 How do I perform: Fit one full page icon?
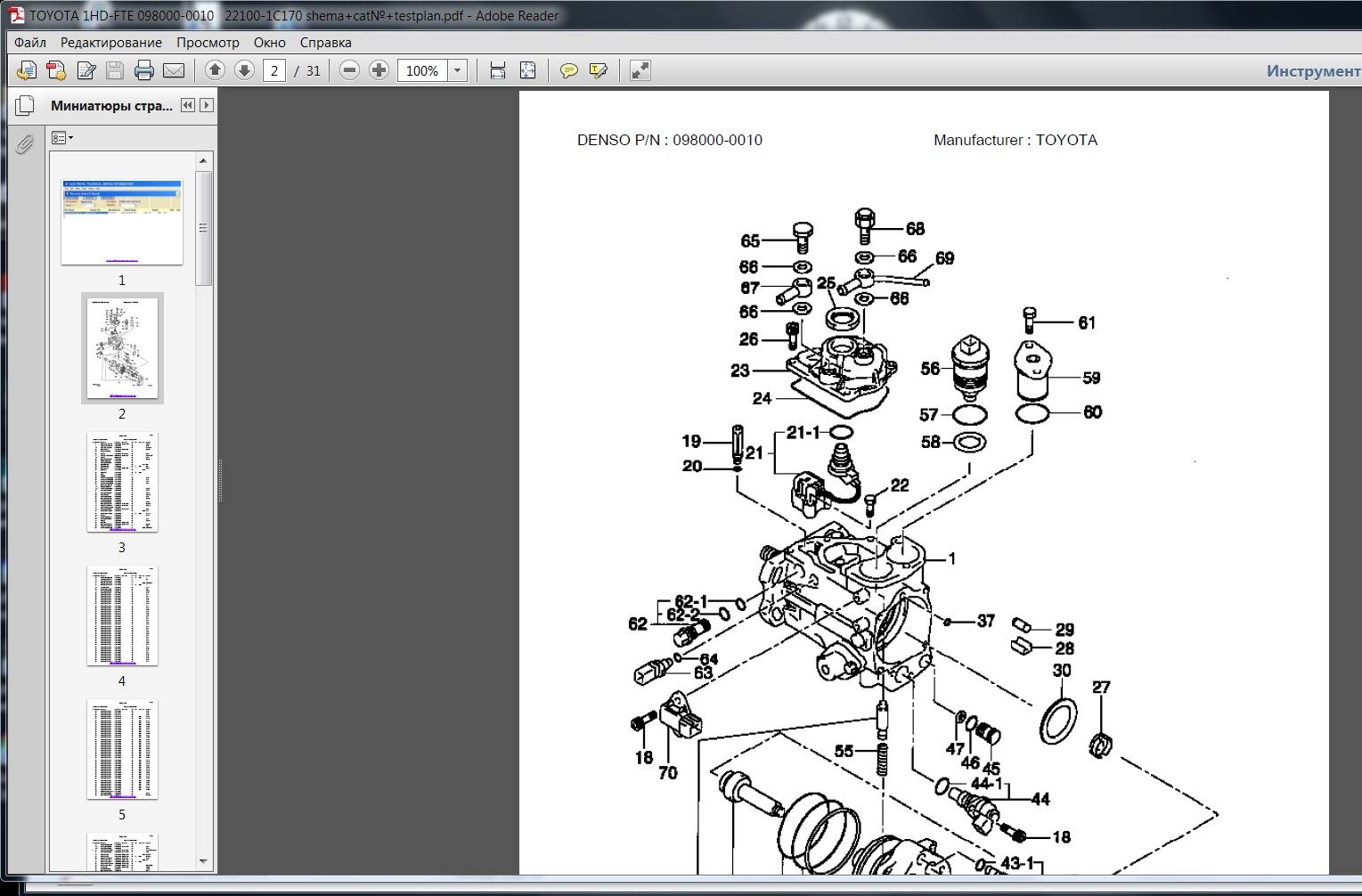[527, 70]
